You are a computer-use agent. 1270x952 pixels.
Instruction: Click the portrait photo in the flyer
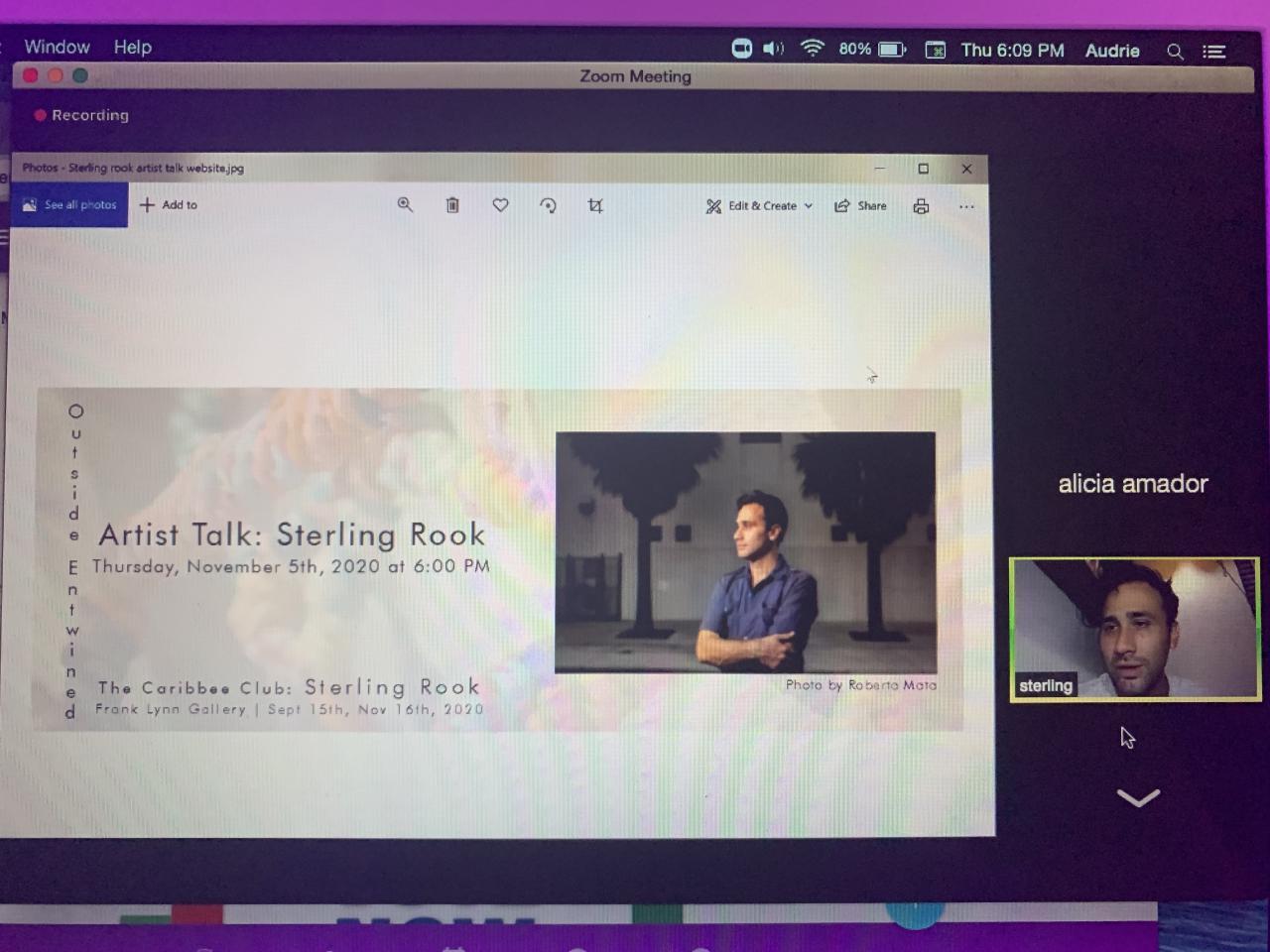point(745,552)
